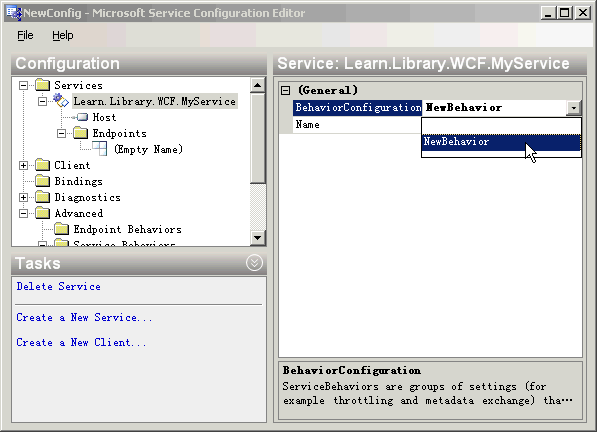Select the Diagnostics tree item label
597x432 pixels.
88,197
